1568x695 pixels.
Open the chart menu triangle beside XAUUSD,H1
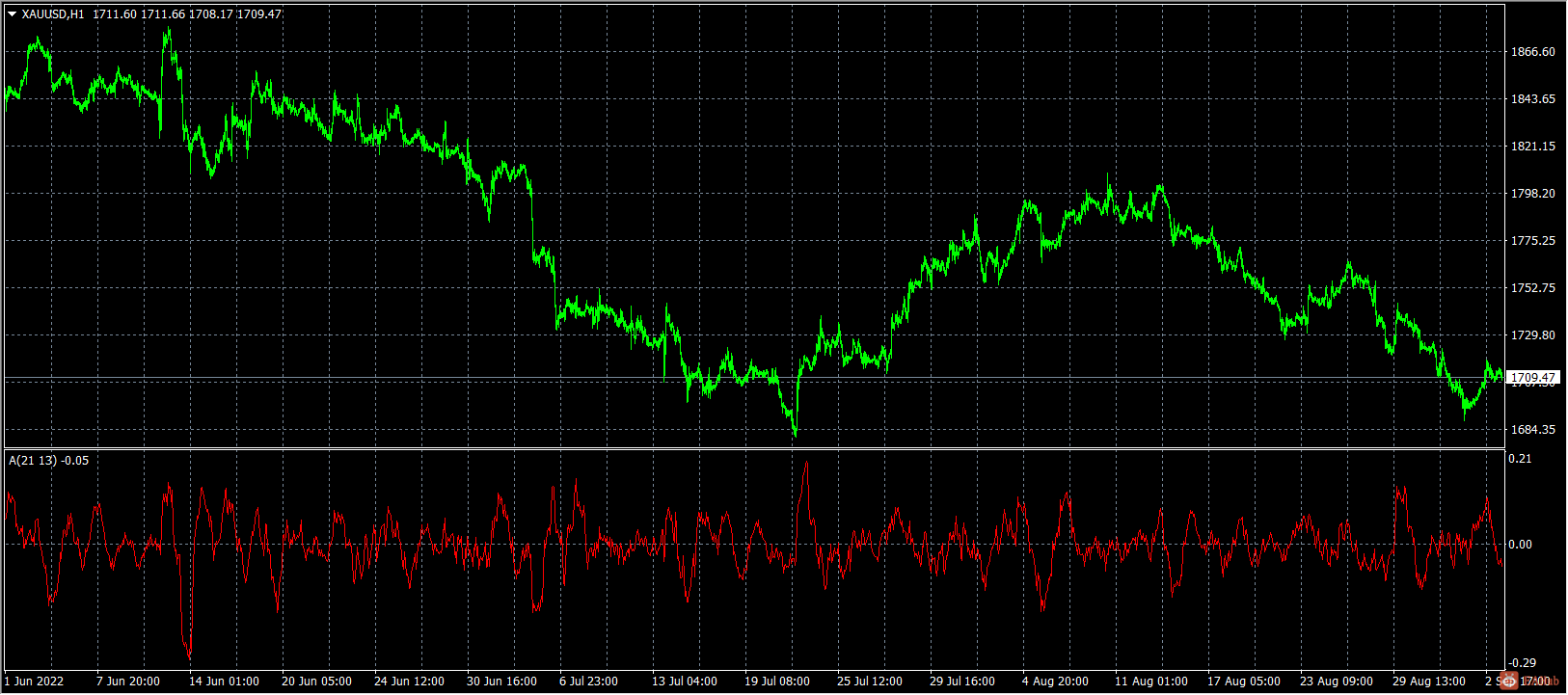pos(13,14)
